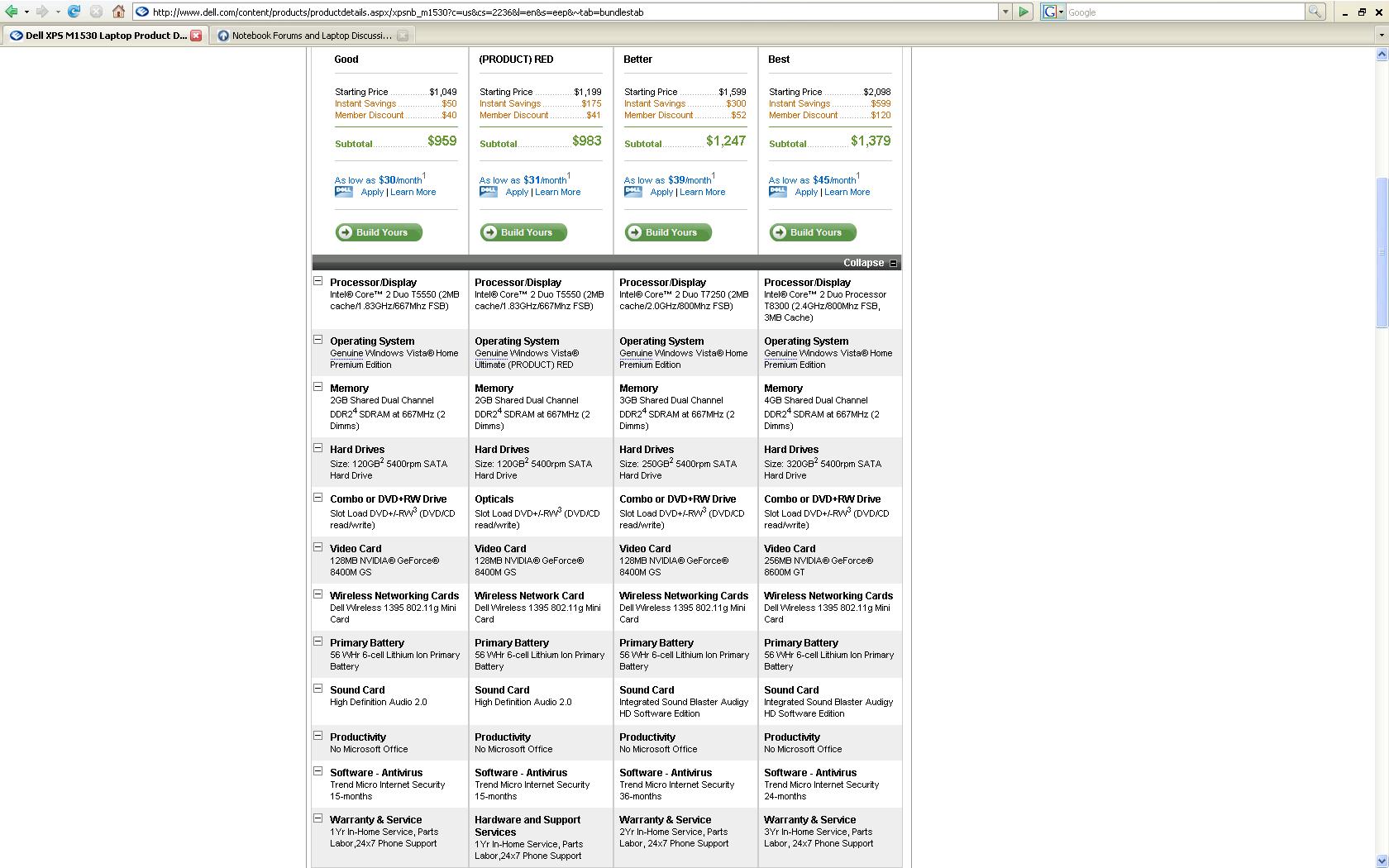This screenshot has height=868, width=1389.
Task: Collapse the Combo or DVD+RW Drive row
Action: (x=317, y=498)
